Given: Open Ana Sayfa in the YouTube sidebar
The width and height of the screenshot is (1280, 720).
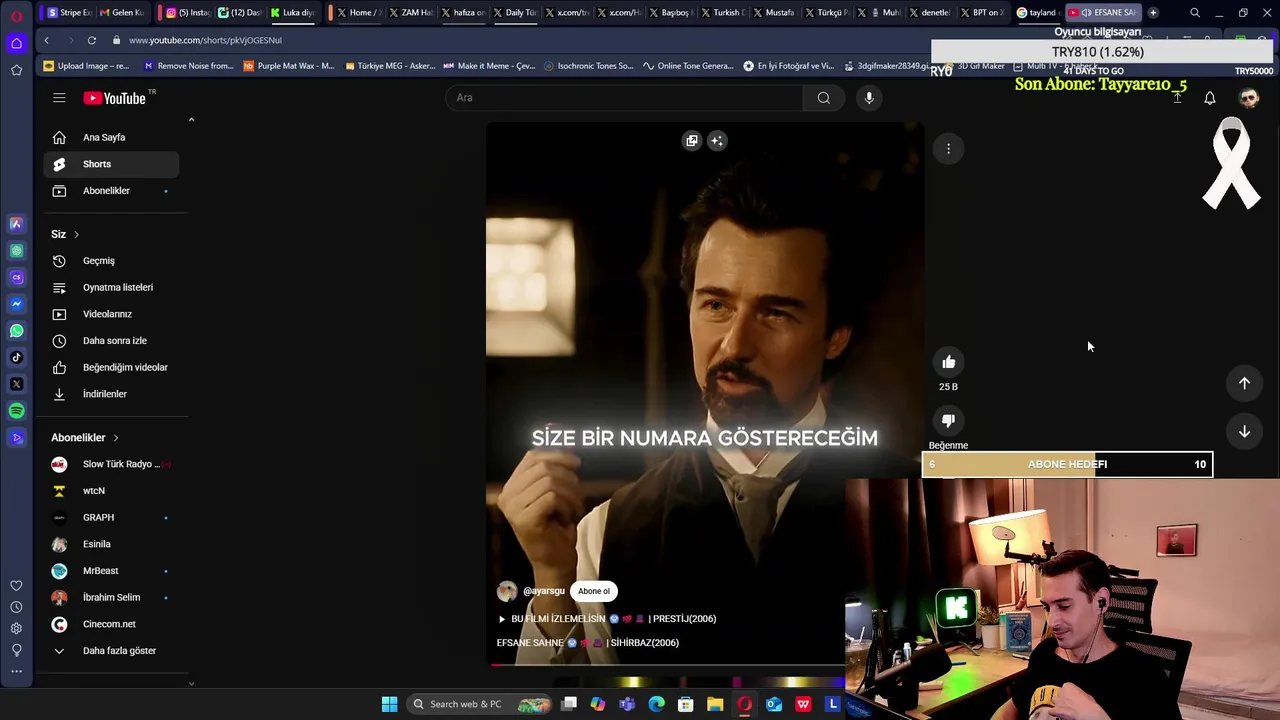Looking at the screenshot, I should [111, 137].
